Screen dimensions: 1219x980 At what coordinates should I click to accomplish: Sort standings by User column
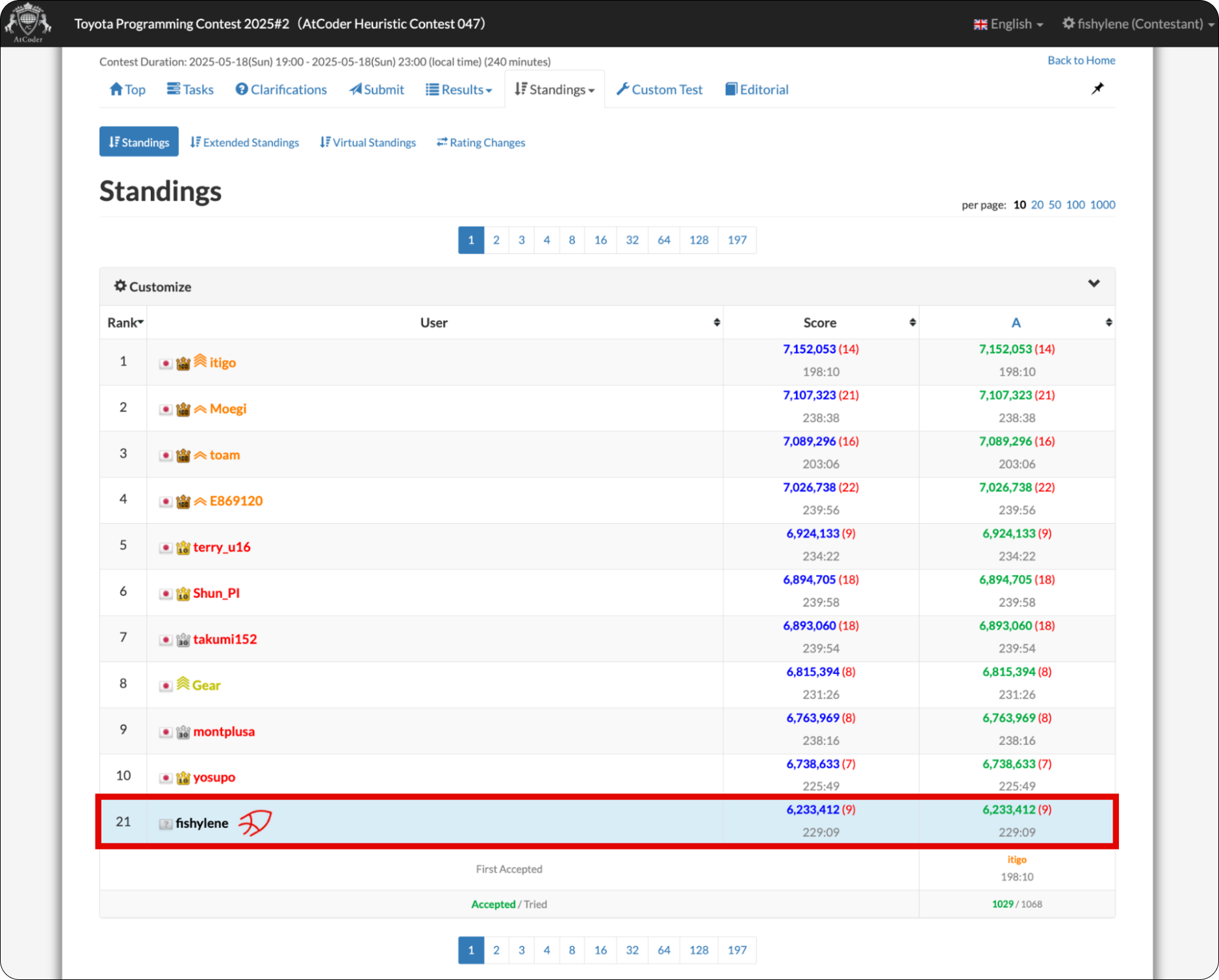click(717, 322)
